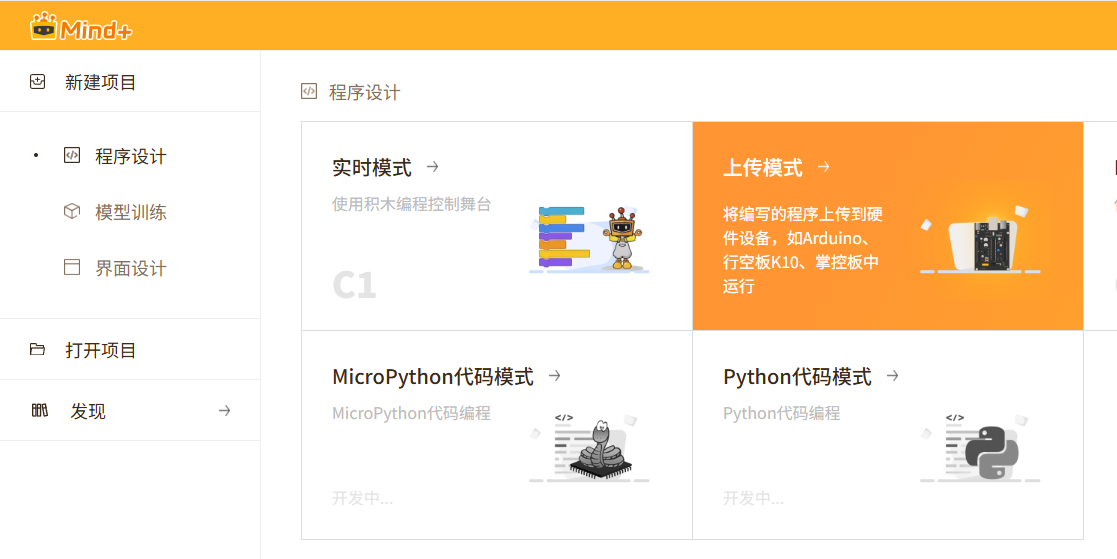Screen dimensions: 1117x559
Task: Click the arrow next to 上传模式
Action: coord(824,167)
